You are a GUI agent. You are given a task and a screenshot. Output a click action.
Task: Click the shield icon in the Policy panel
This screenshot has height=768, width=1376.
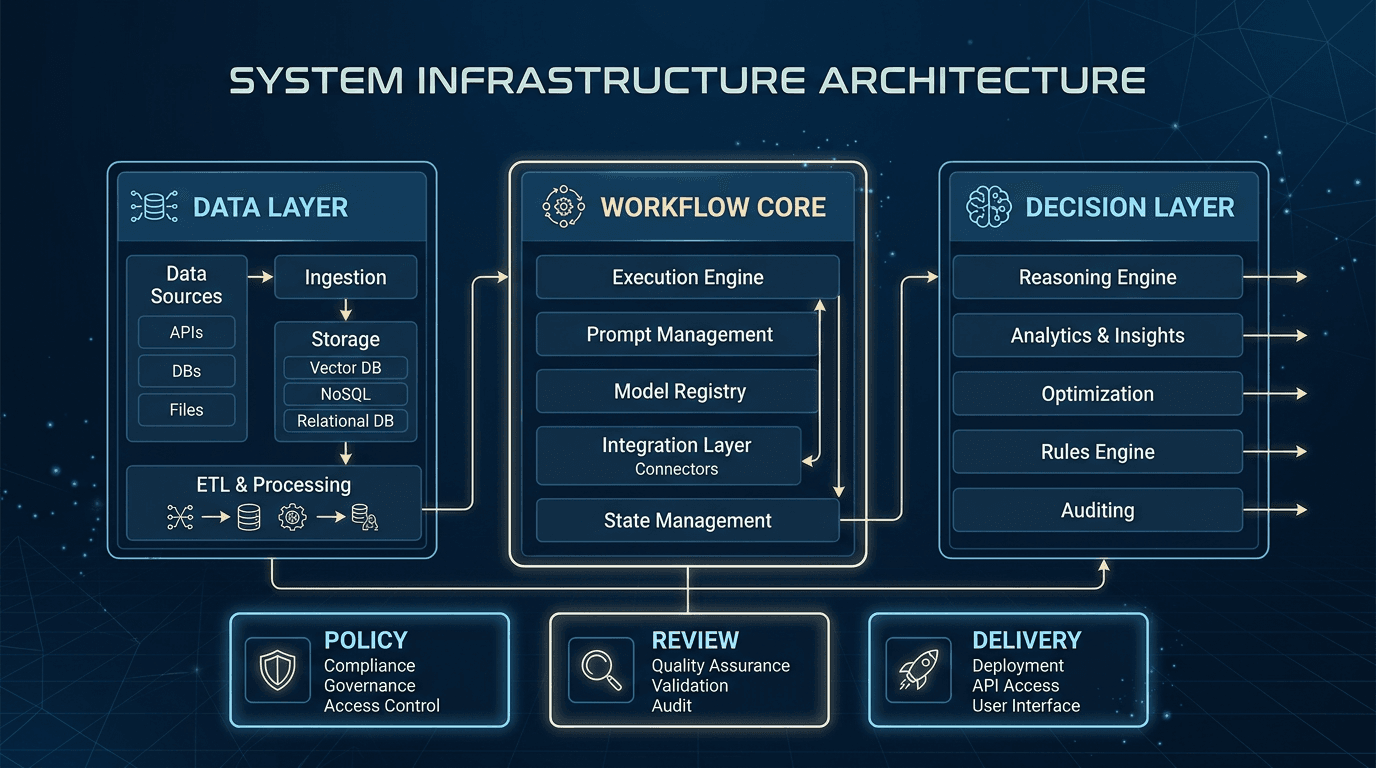(x=277, y=670)
